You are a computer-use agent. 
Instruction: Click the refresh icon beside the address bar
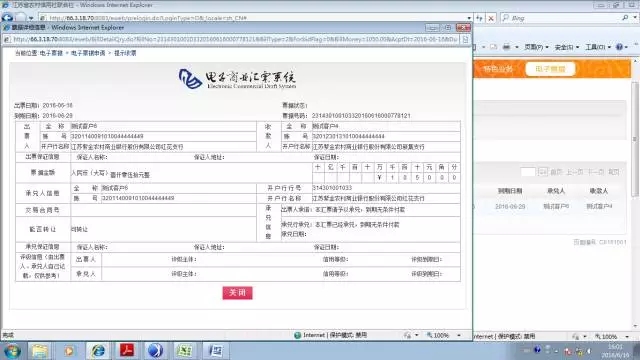click(x=480, y=18)
